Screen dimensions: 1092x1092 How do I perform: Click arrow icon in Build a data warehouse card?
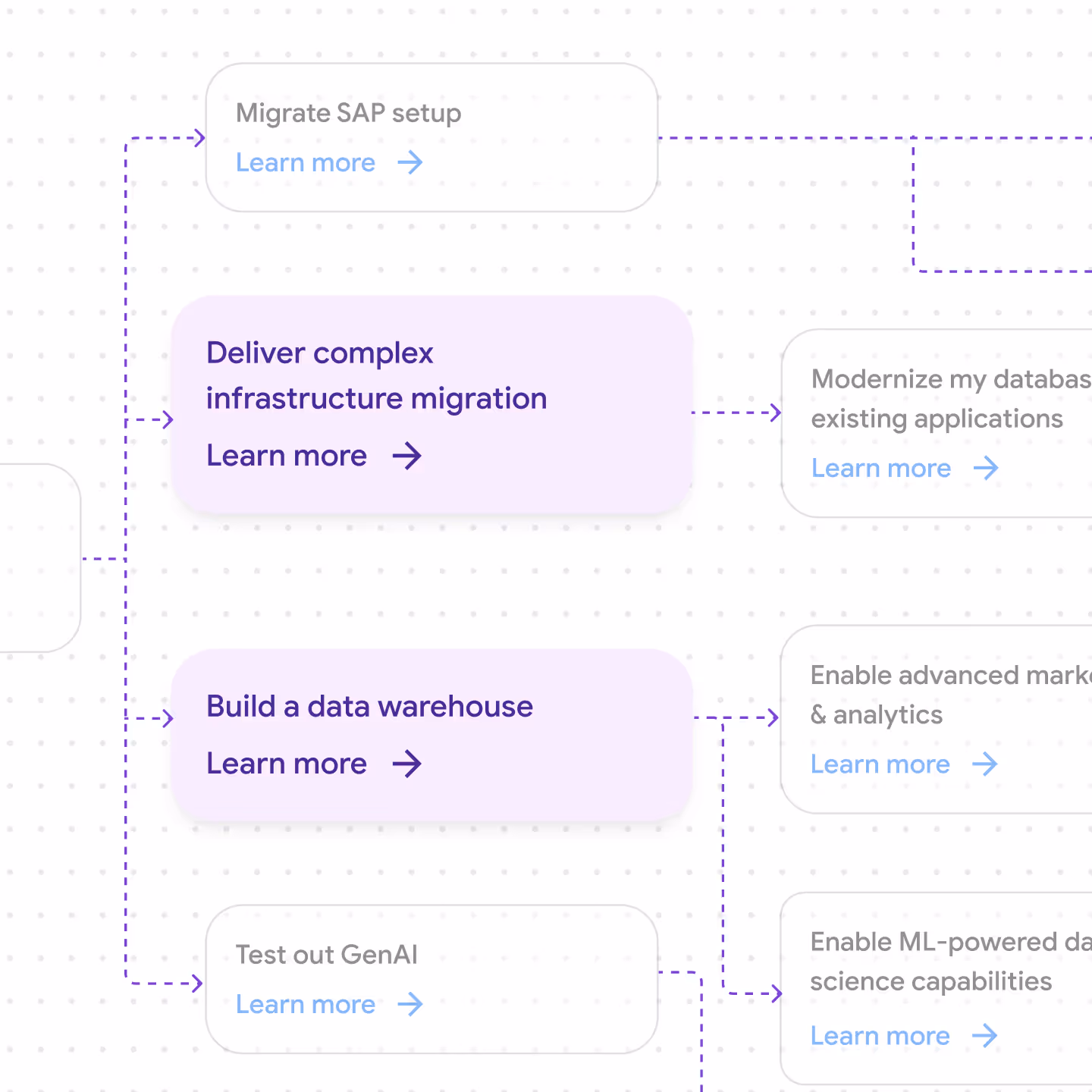coord(407,764)
